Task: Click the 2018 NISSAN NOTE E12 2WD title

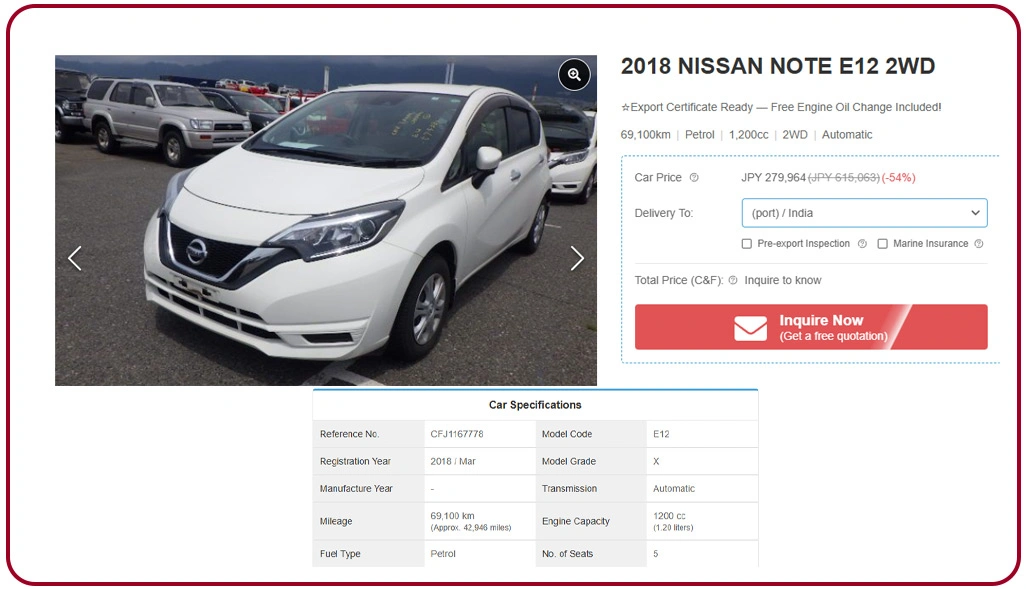Action: (x=777, y=66)
